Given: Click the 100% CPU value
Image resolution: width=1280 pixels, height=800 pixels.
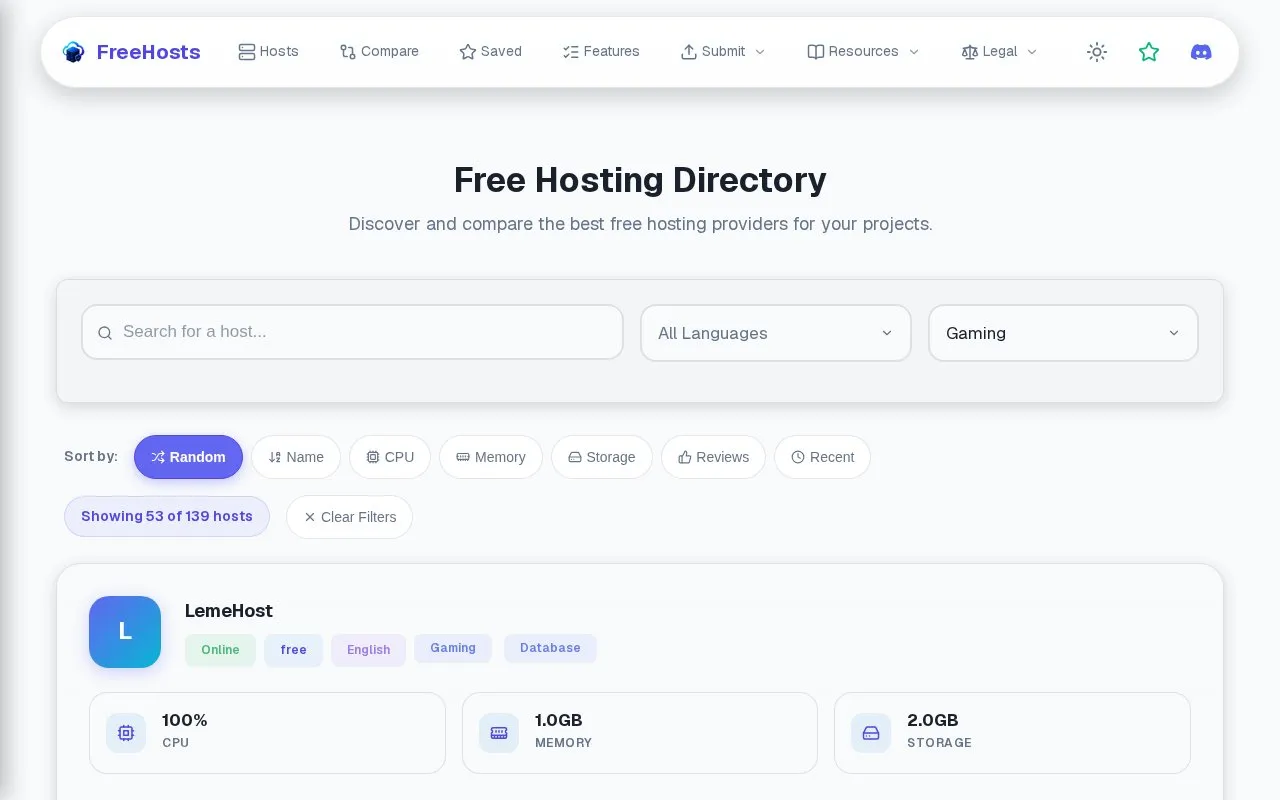Looking at the screenshot, I should pos(184,720).
